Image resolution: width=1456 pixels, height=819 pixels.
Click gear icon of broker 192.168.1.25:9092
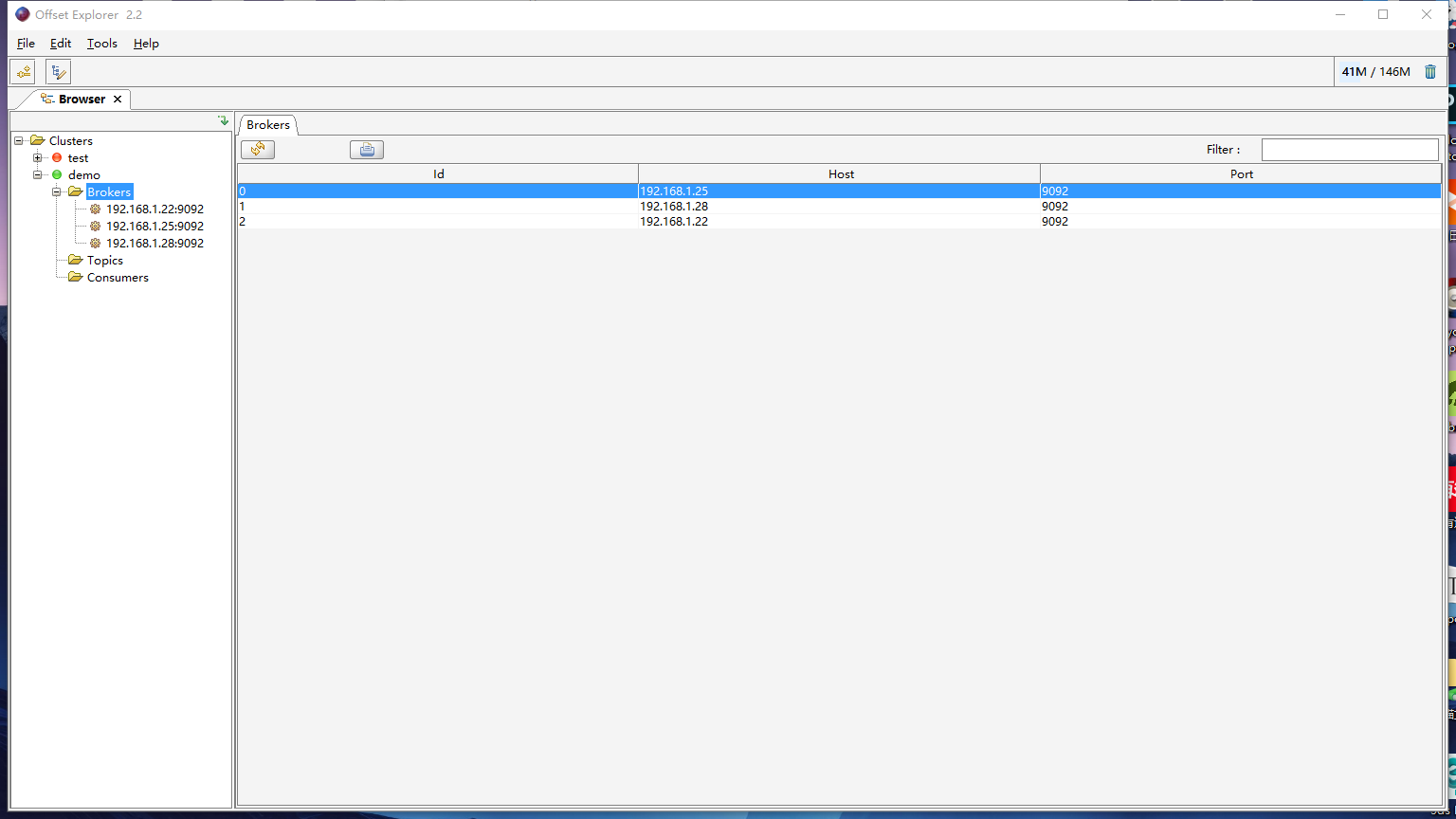tap(95, 227)
